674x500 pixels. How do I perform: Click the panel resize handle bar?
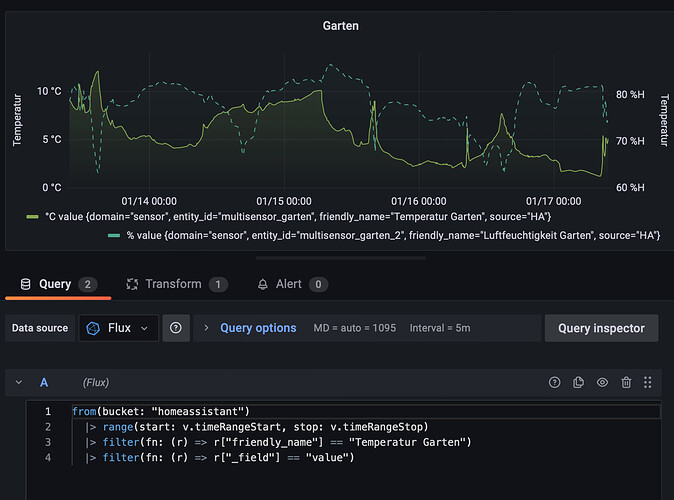[340, 258]
